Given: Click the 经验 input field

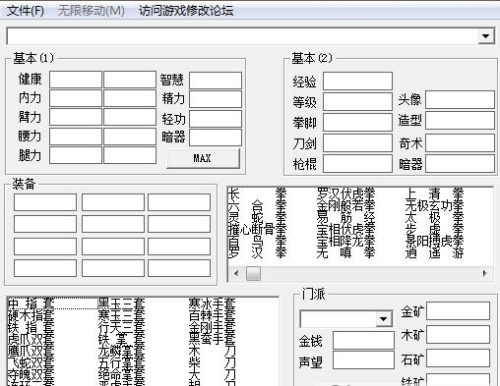Looking at the screenshot, I should point(358,81).
